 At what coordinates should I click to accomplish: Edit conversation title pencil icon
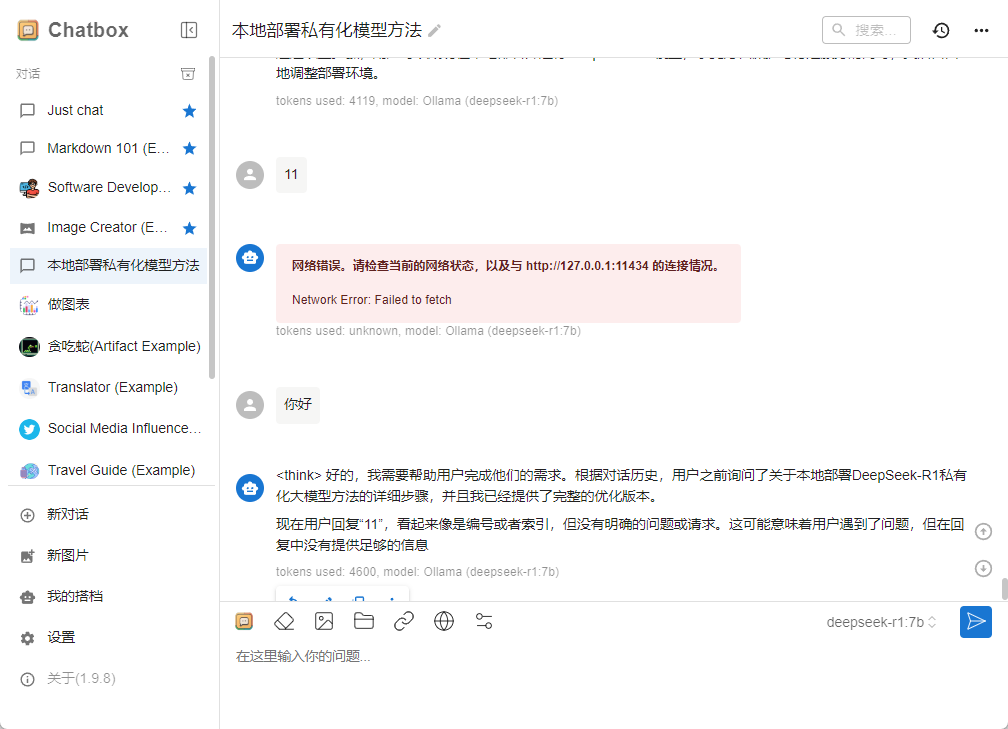(x=435, y=30)
